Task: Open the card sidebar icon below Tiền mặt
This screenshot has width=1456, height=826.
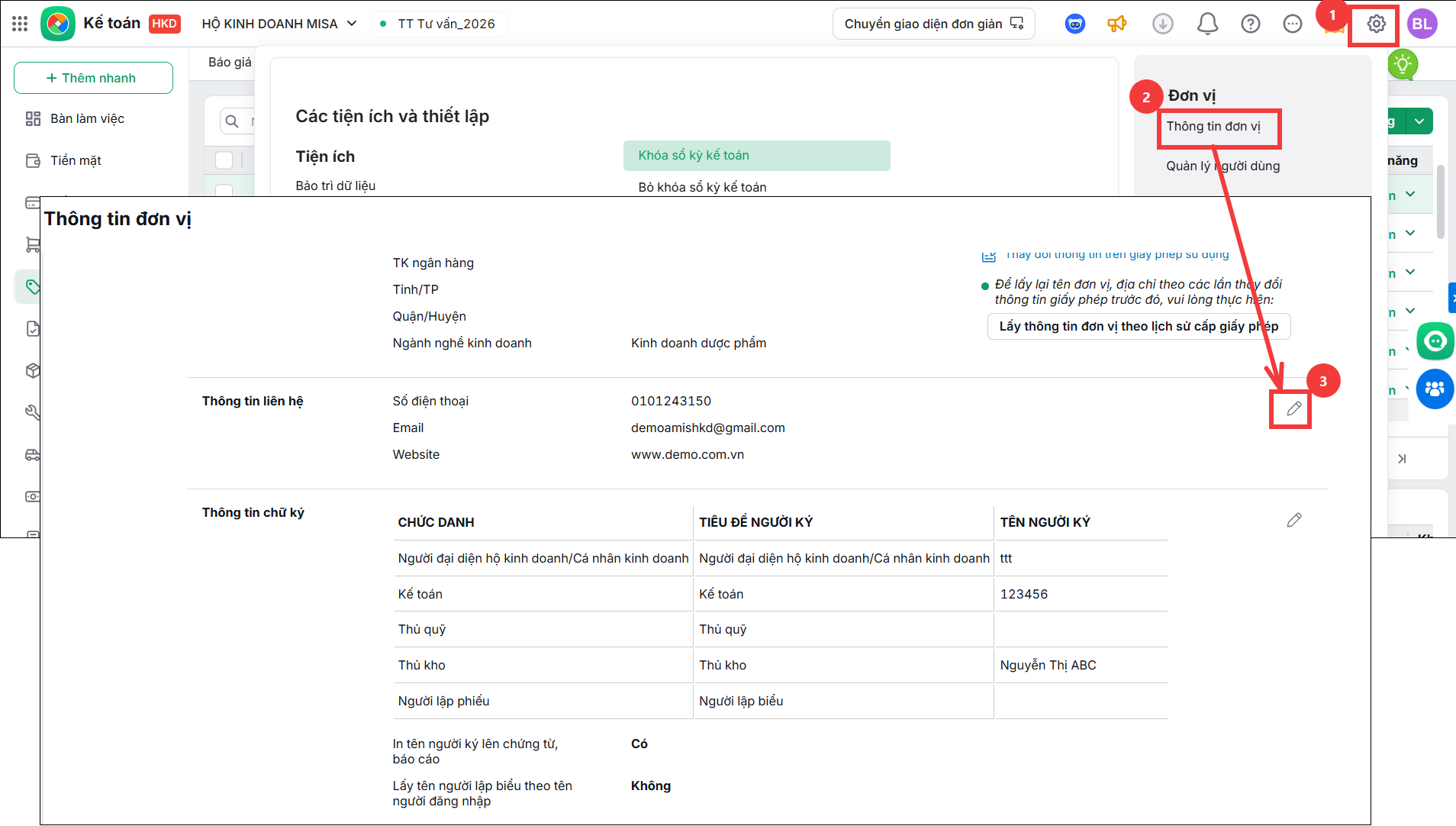Action: 32,202
